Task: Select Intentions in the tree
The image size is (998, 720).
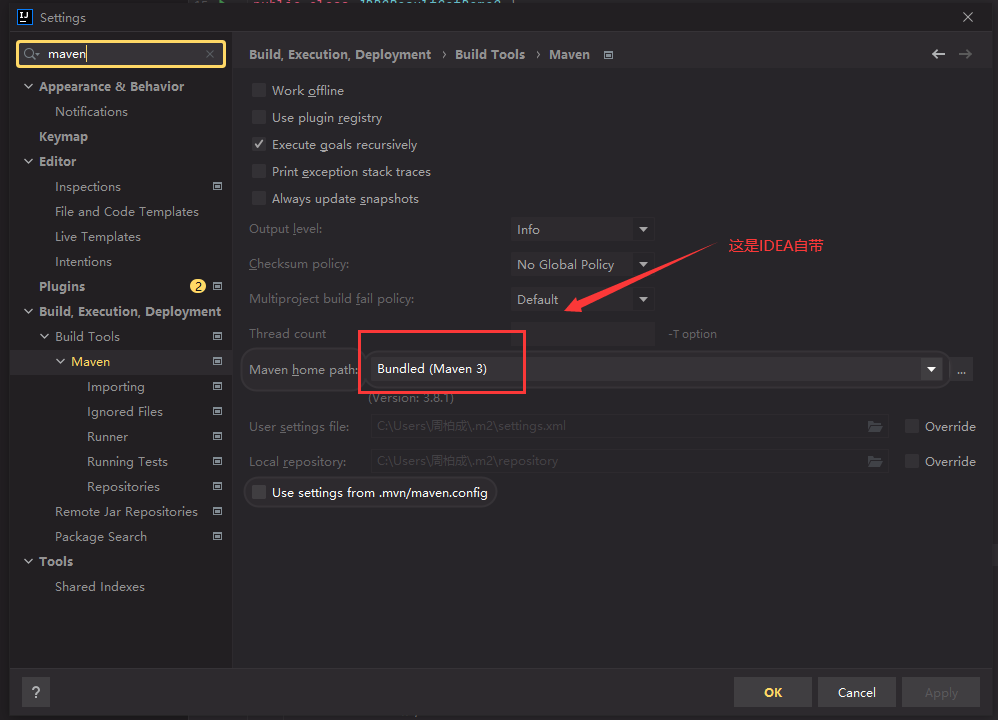Action: click(83, 262)
